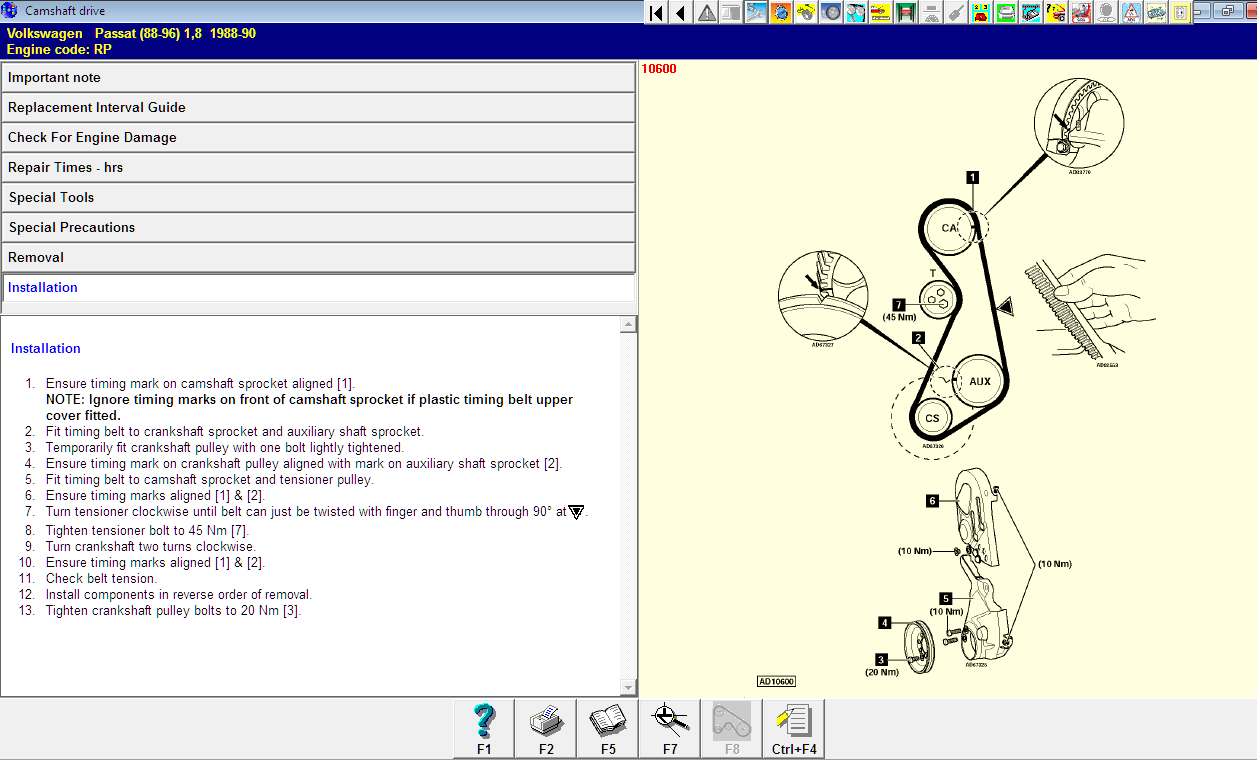Select the highlighted crossed wrenches icon

point(756,13)
